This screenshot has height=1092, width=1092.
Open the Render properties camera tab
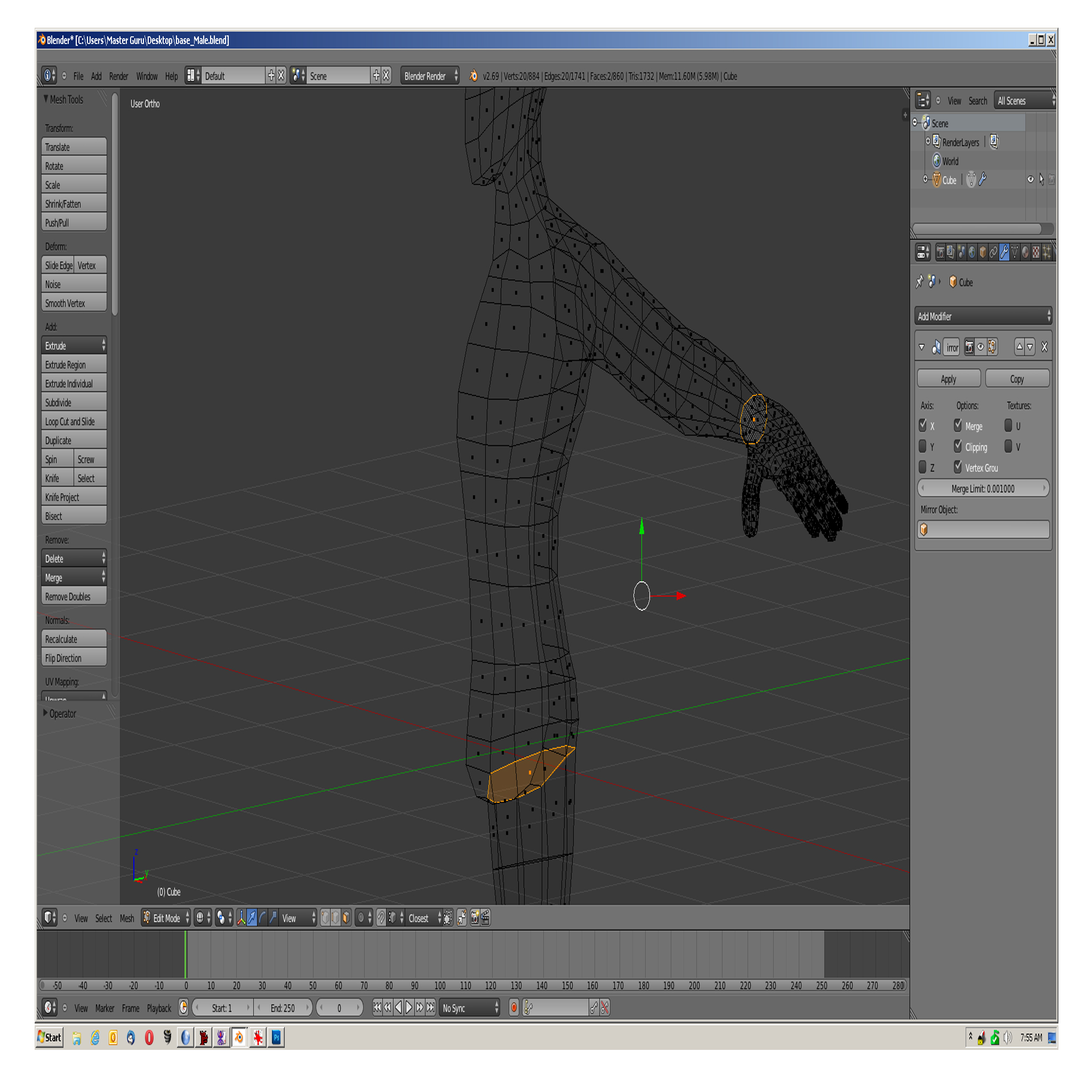coord(941,253)
